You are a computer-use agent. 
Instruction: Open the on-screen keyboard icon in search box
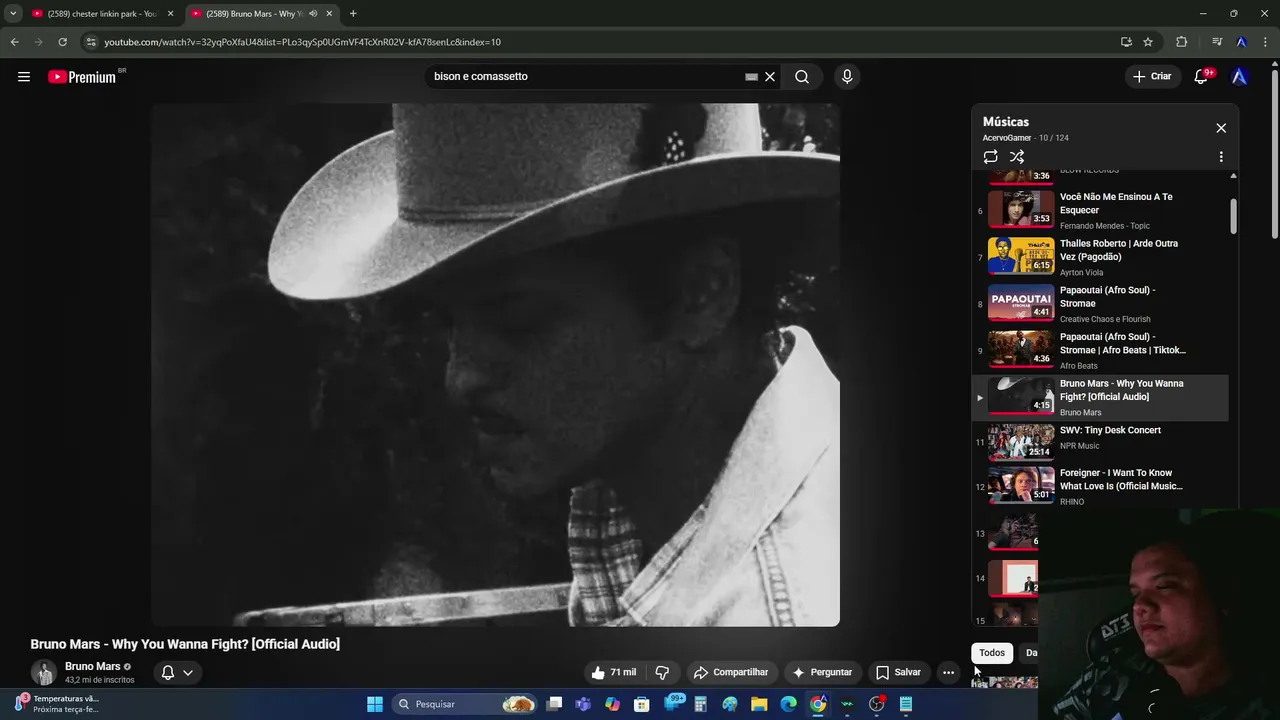(751, 77)
